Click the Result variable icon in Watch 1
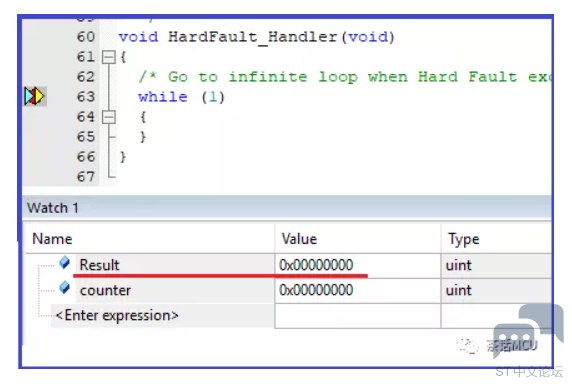Image resolution: width=572 pixels, height=387 pixels. pyautogui.click(x=65, y=263)
